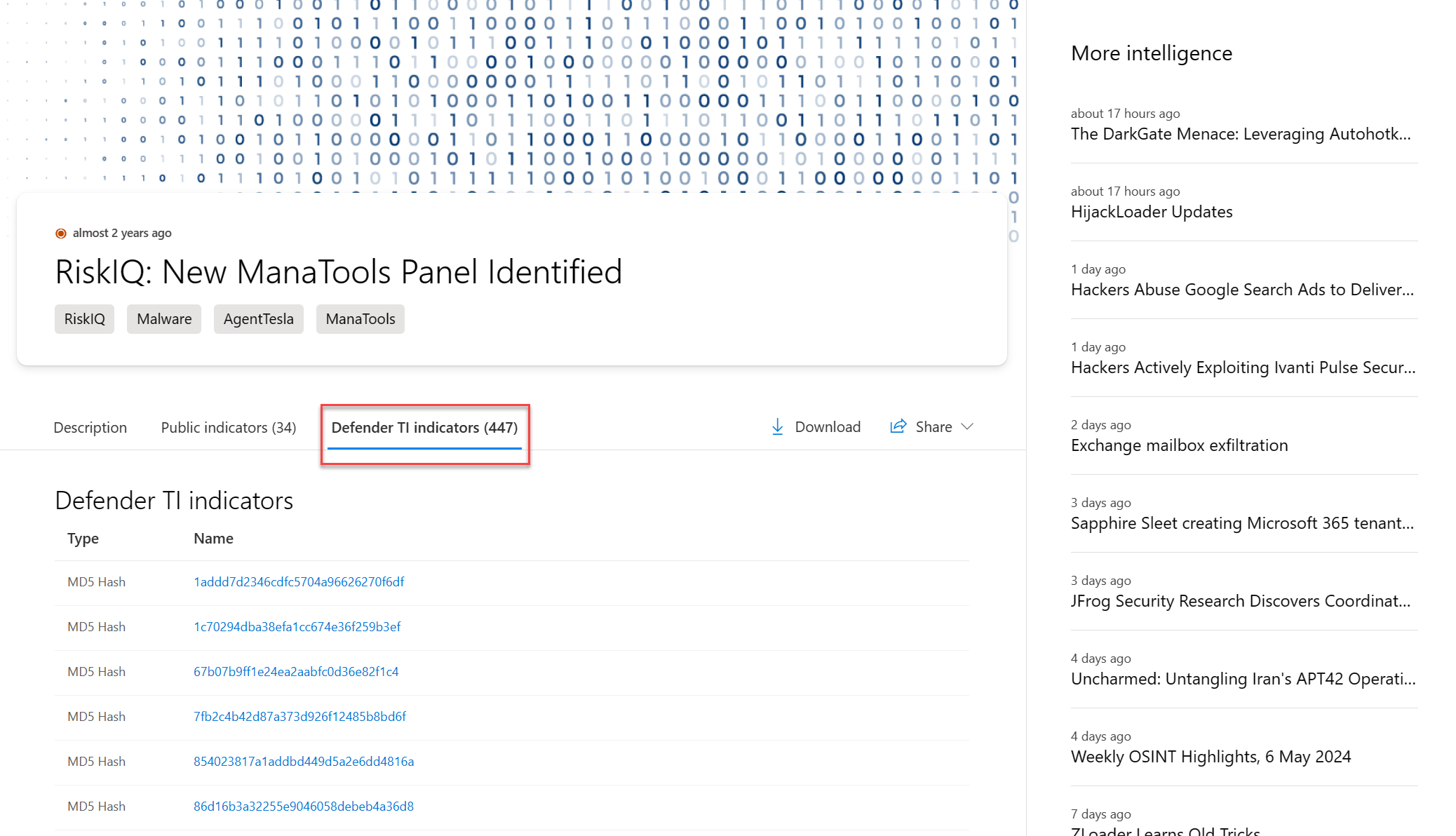This screenshot has height=836, width=1456.
Task: Open Uncharmed: Untangling Iran's APT42 article
Action: 1243,679
